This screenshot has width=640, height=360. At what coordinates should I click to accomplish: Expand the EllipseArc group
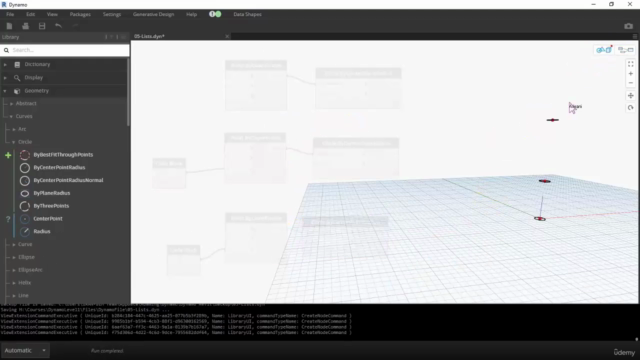(14, 270)
